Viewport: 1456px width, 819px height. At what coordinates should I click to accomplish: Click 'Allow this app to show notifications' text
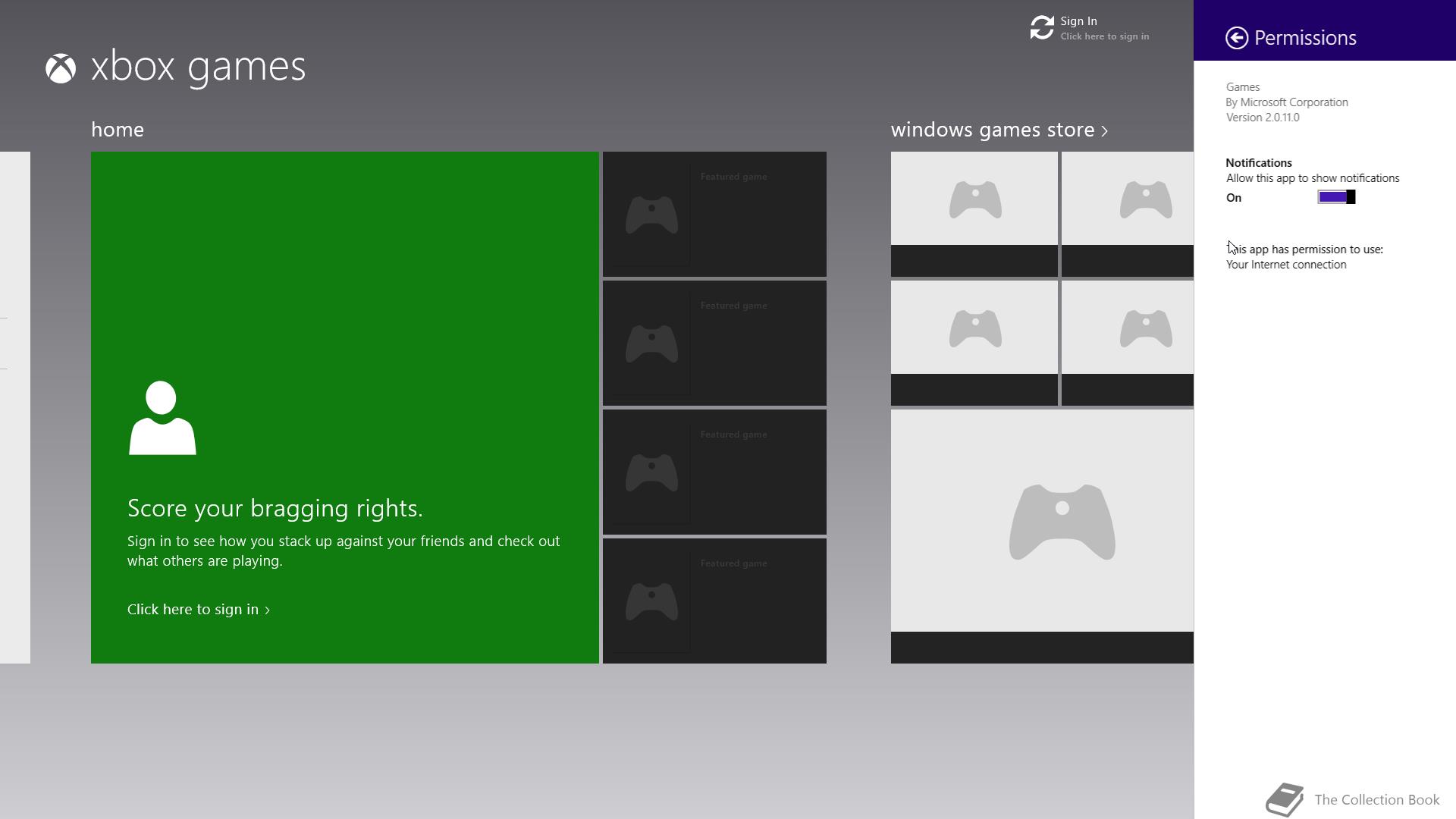[x=1313, y=178]
